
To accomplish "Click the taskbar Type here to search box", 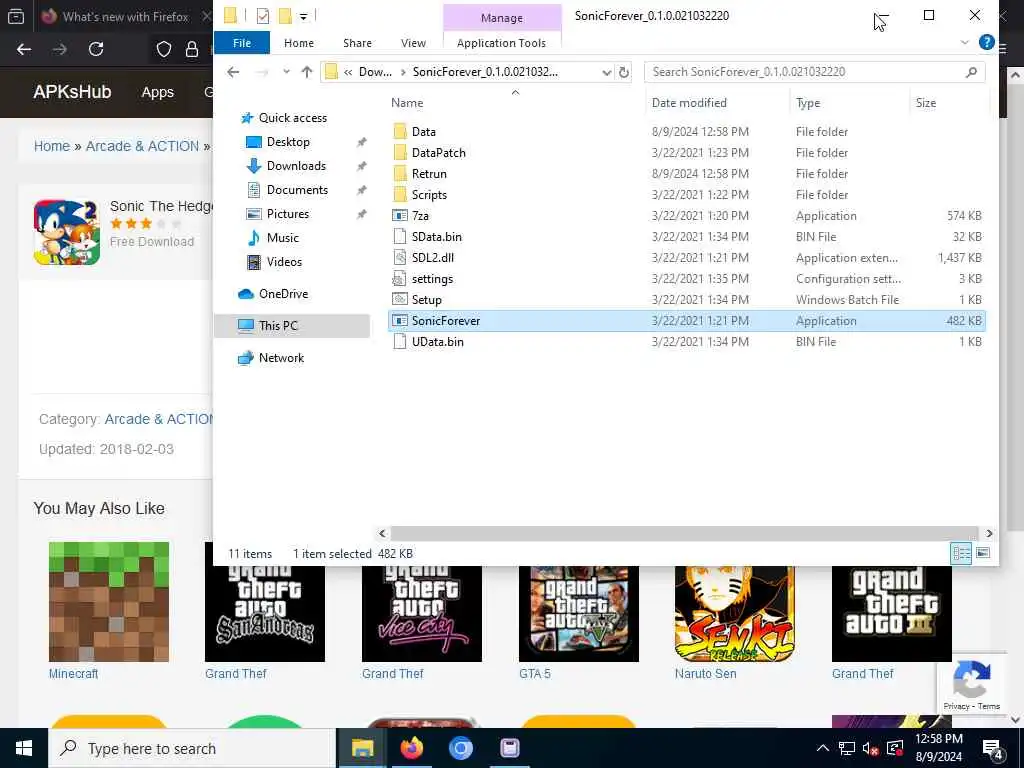I will point(191,748).
